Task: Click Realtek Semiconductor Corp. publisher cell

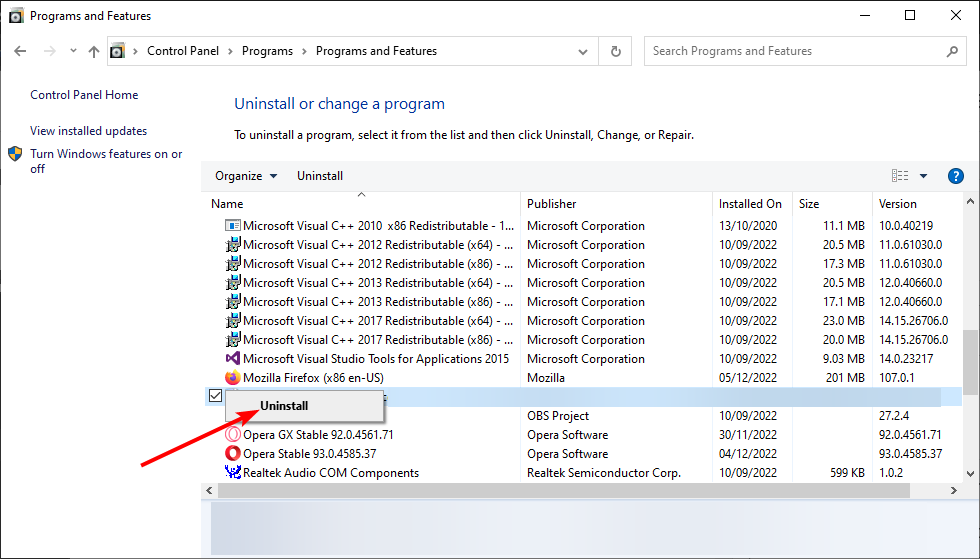Action: click(x=604, y=473)
